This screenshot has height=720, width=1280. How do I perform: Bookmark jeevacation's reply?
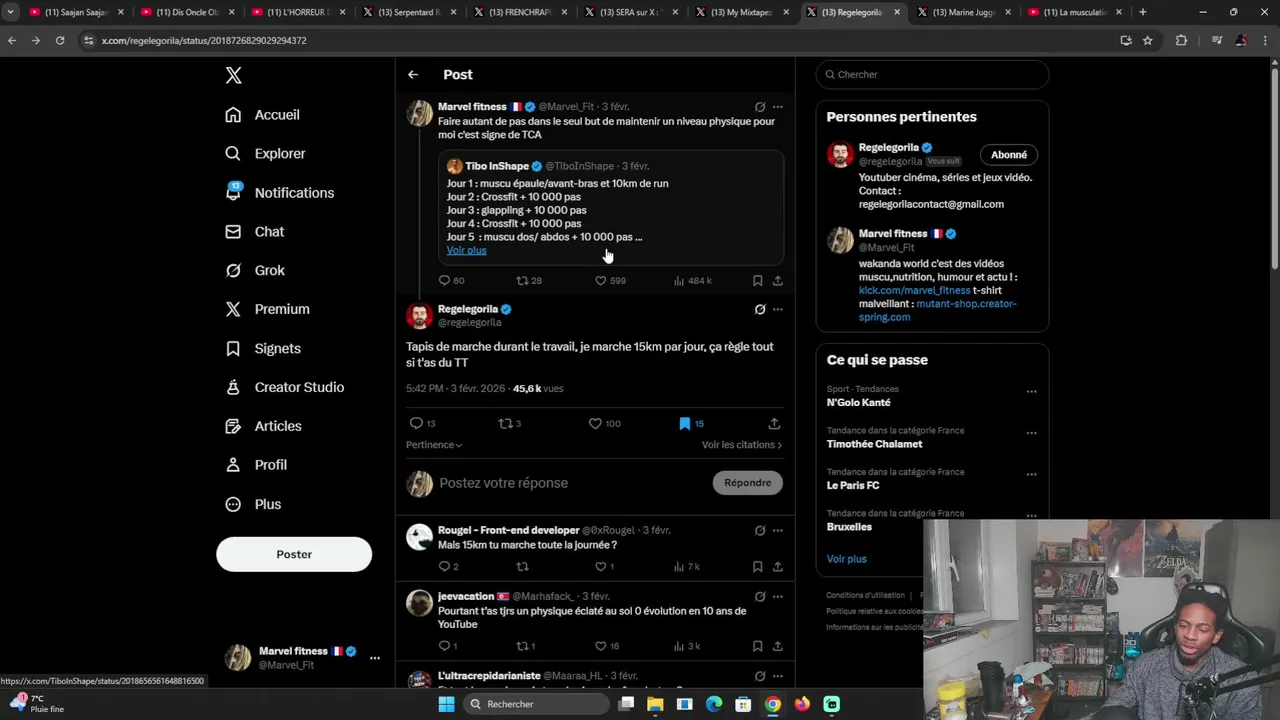click(758, 647)
